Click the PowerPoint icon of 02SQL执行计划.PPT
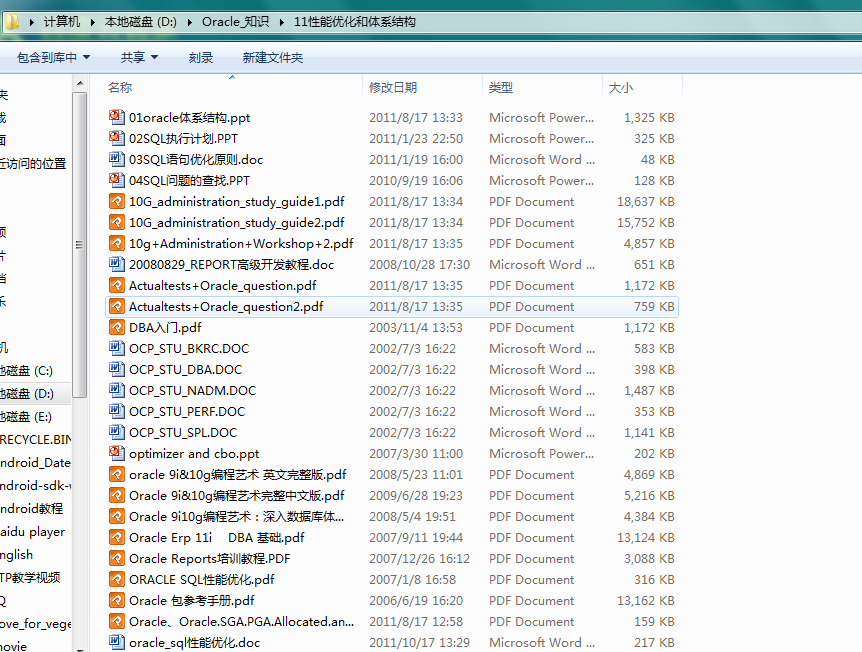862x652 pixels. pyautogui.click(x=117, y=138)
